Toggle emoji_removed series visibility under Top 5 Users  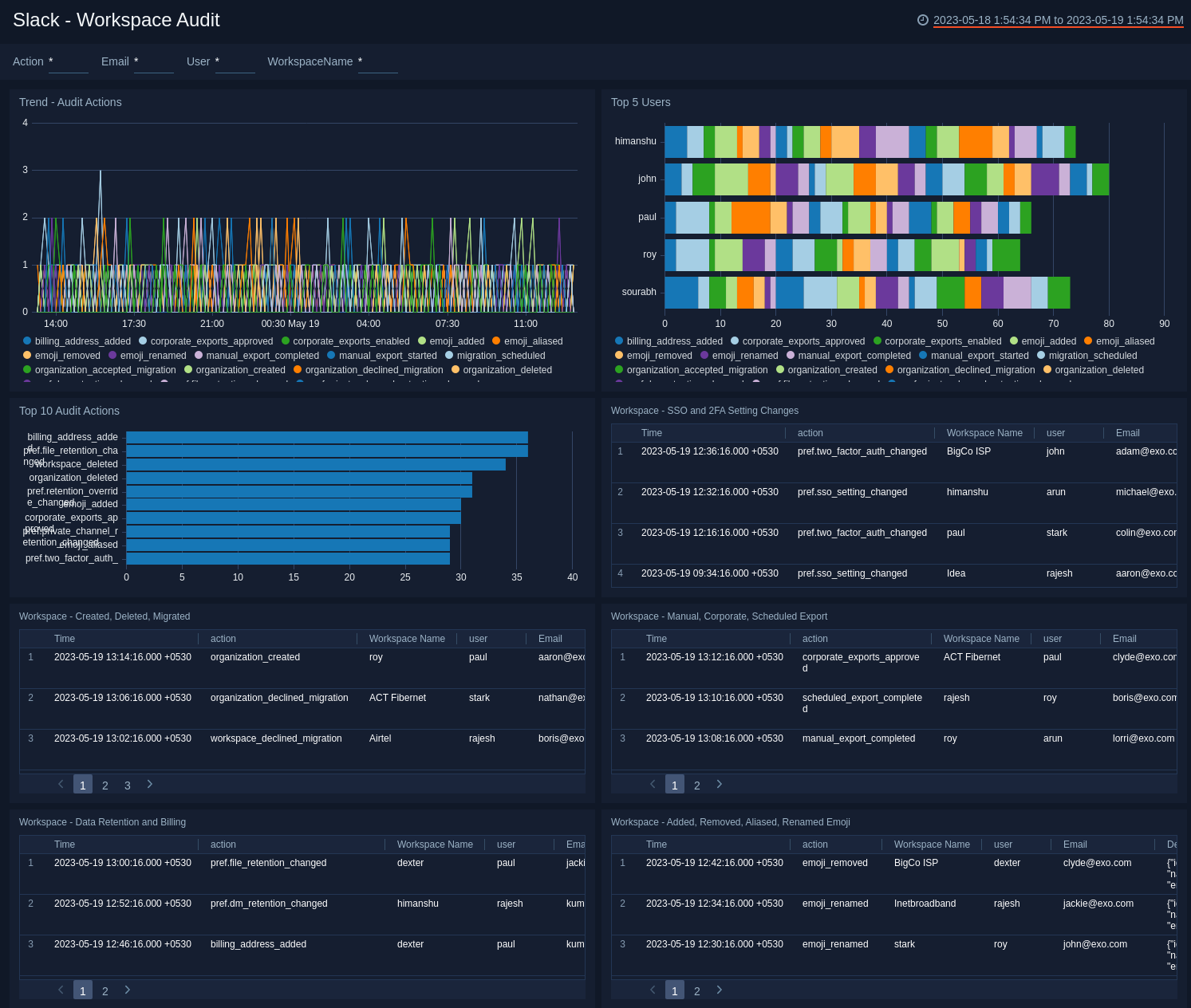(x=618, y=355)
